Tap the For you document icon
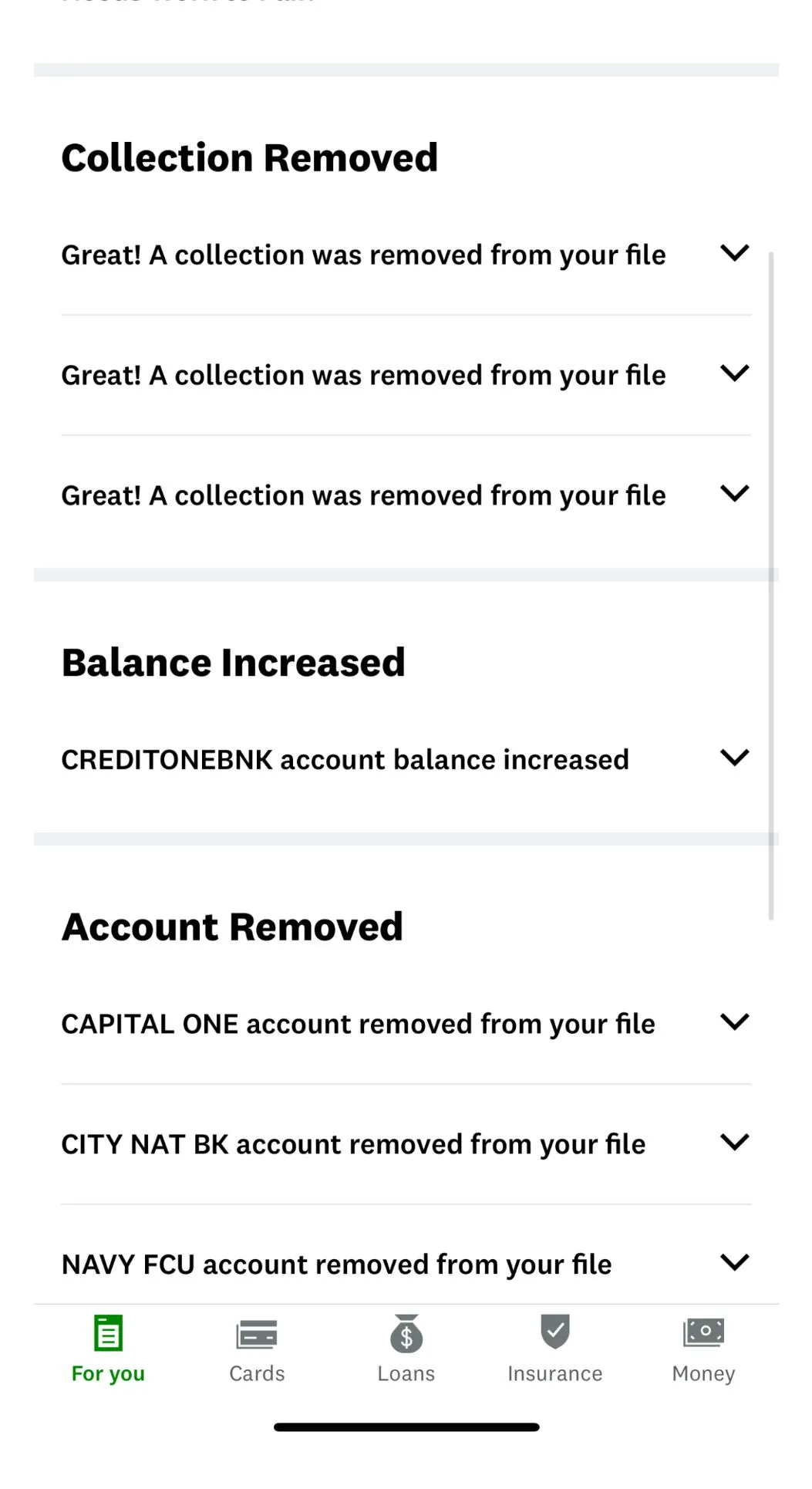The width and height of the screenshot is (812, 1489). click(108, 1333)
